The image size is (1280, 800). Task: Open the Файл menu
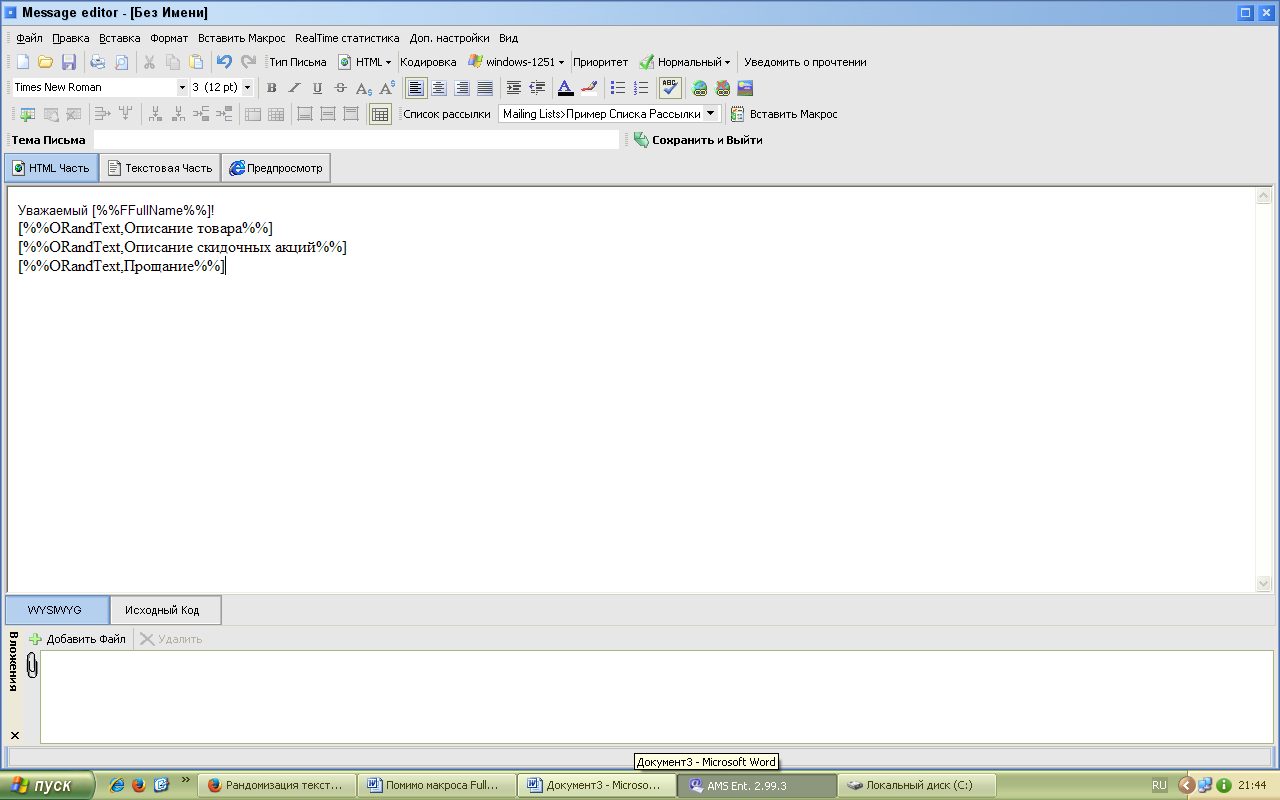29,38
